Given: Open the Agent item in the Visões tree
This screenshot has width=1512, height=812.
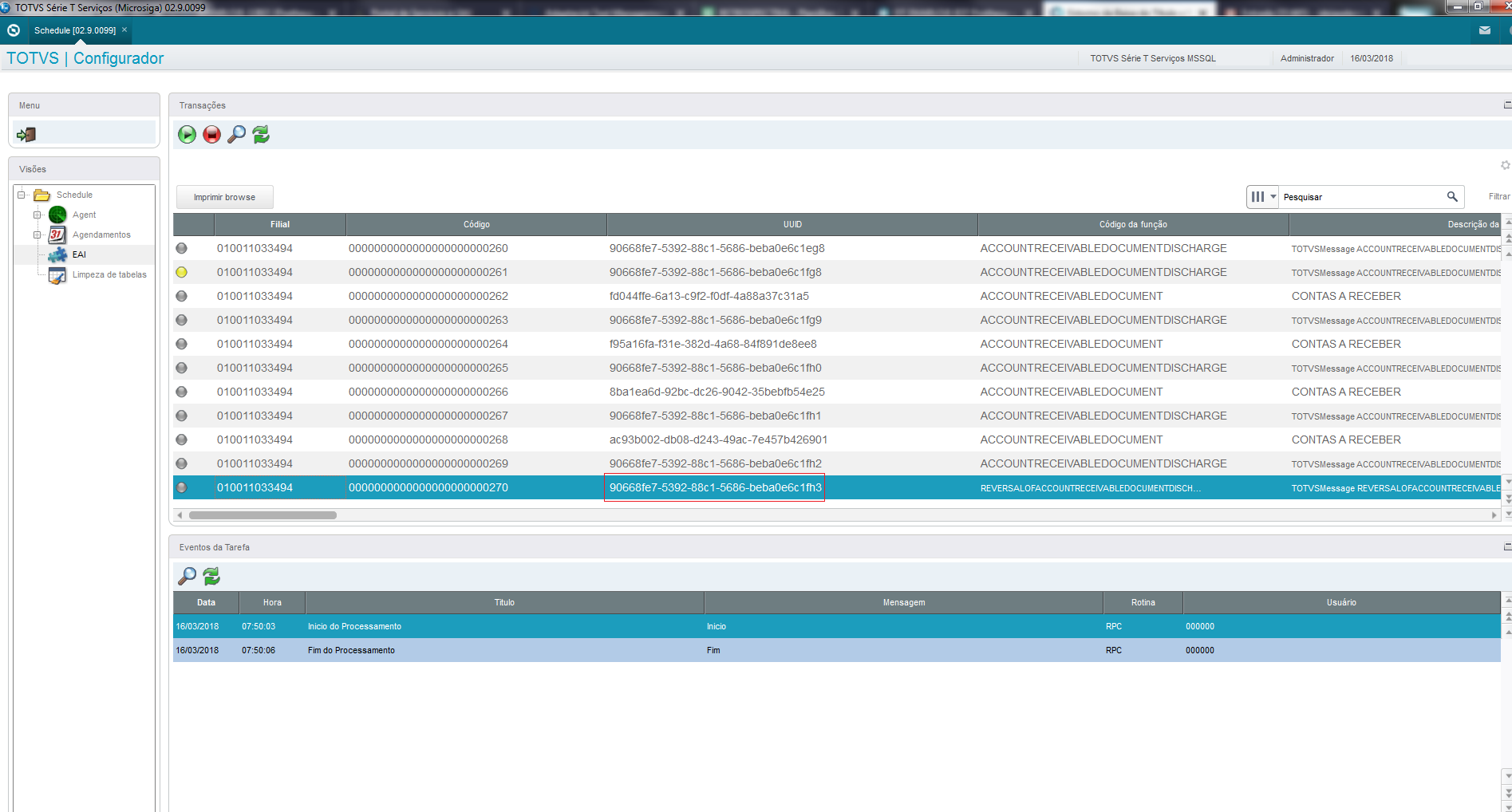Looking at the screenshot, I should (84, 215).
